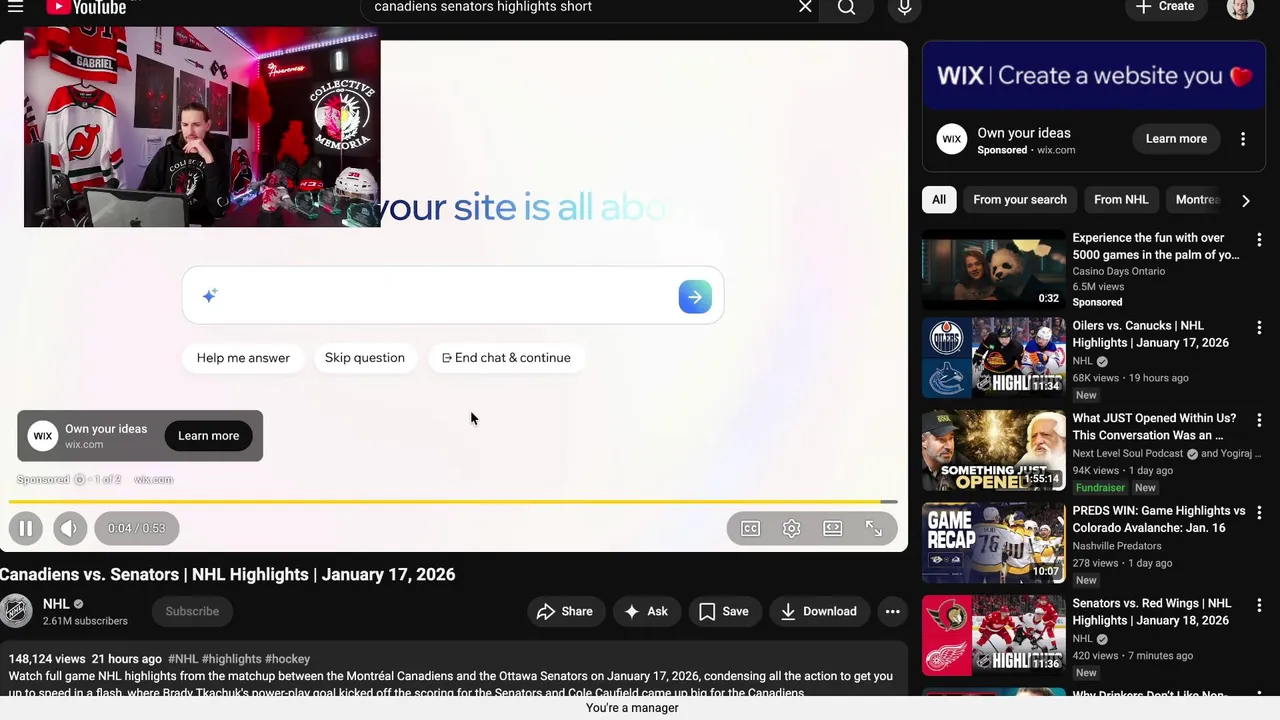Click Learn more in the sidebar Wix ad
The image size is (1280, 720).
1176,139
